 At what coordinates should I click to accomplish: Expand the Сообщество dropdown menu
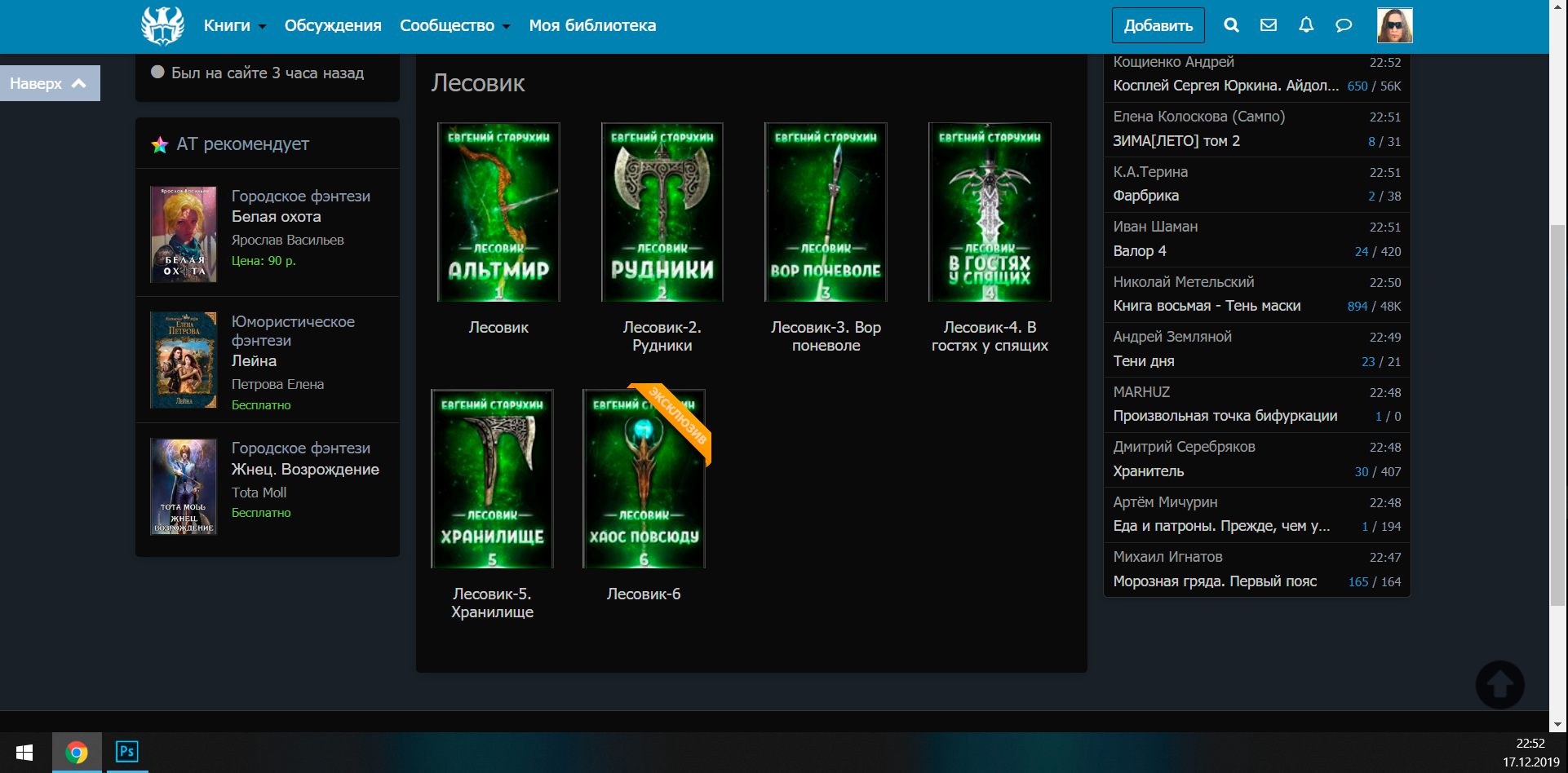[454, 25]
